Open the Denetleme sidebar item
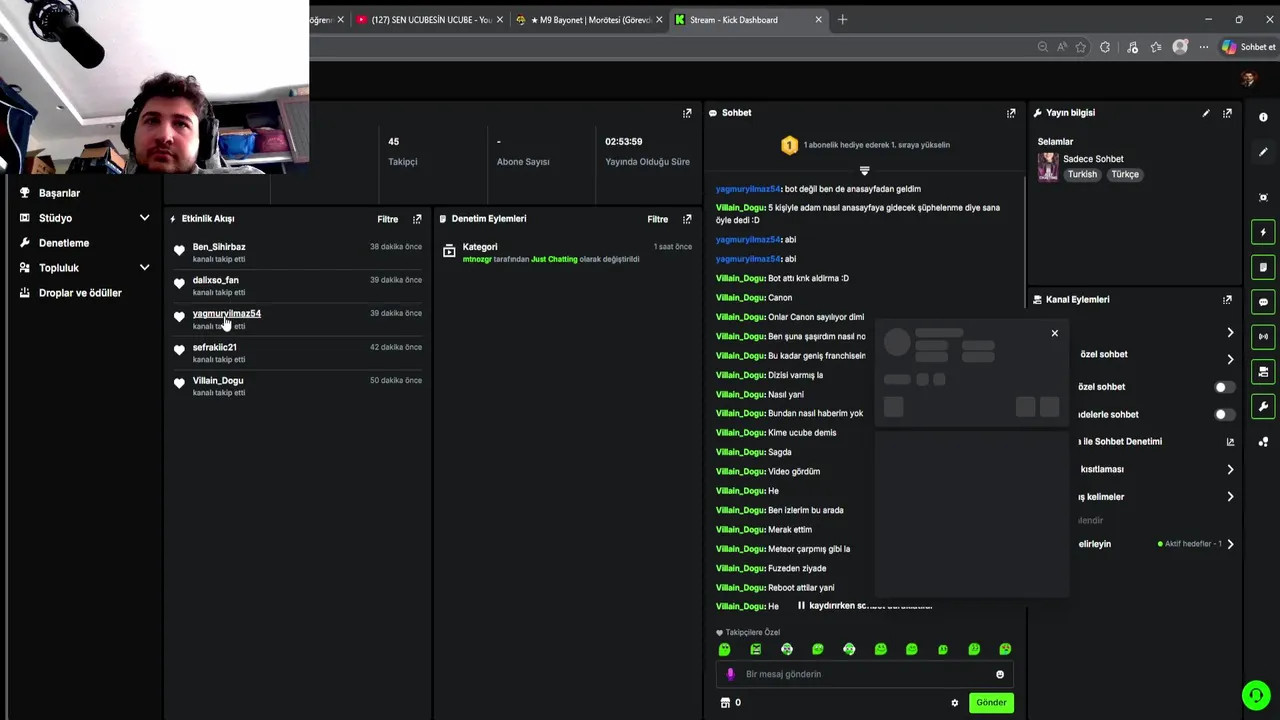This screenshot has width=1280, height=720. click(64, 243)
